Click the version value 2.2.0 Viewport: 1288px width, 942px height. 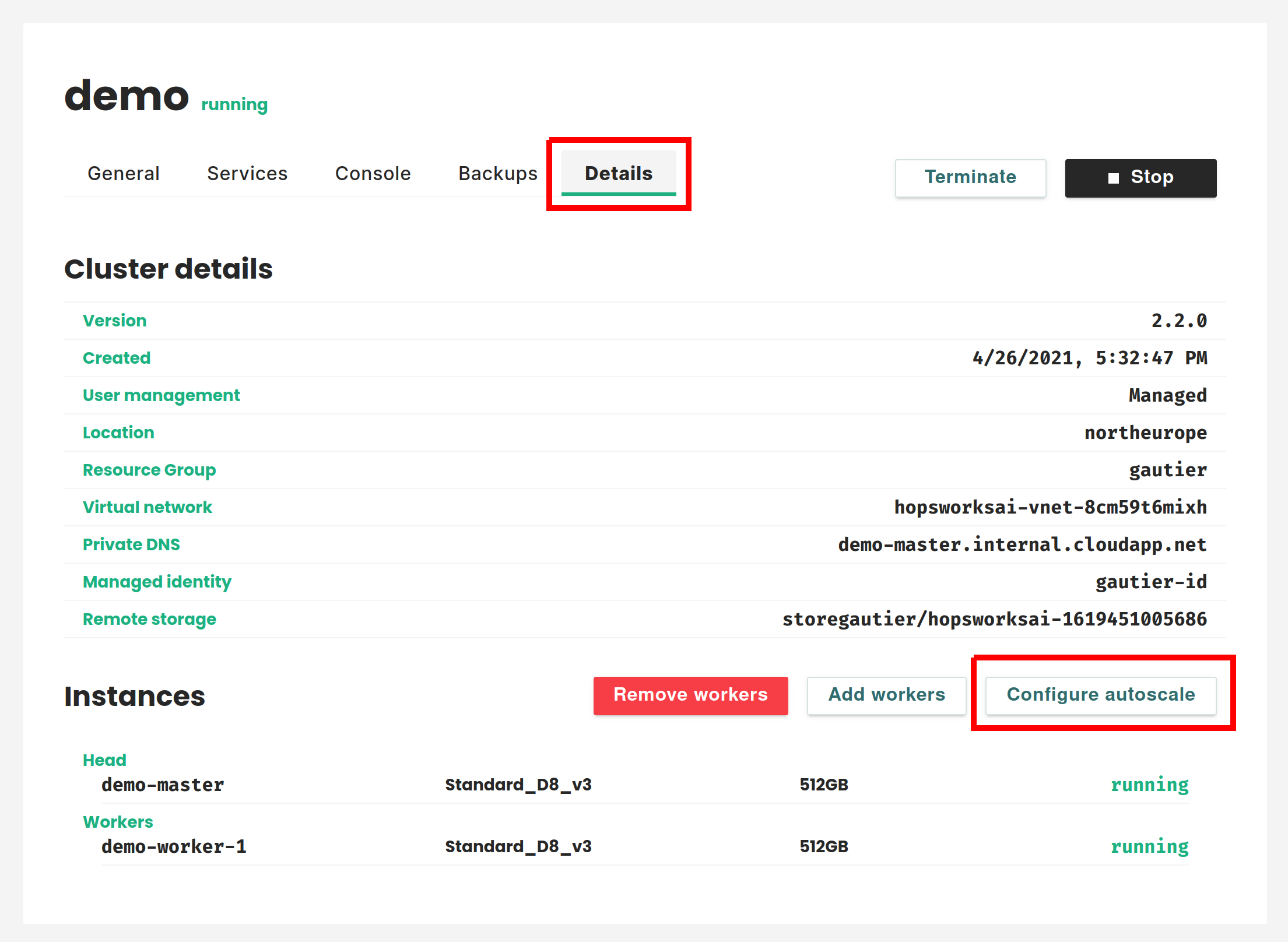pos(1179,321)
